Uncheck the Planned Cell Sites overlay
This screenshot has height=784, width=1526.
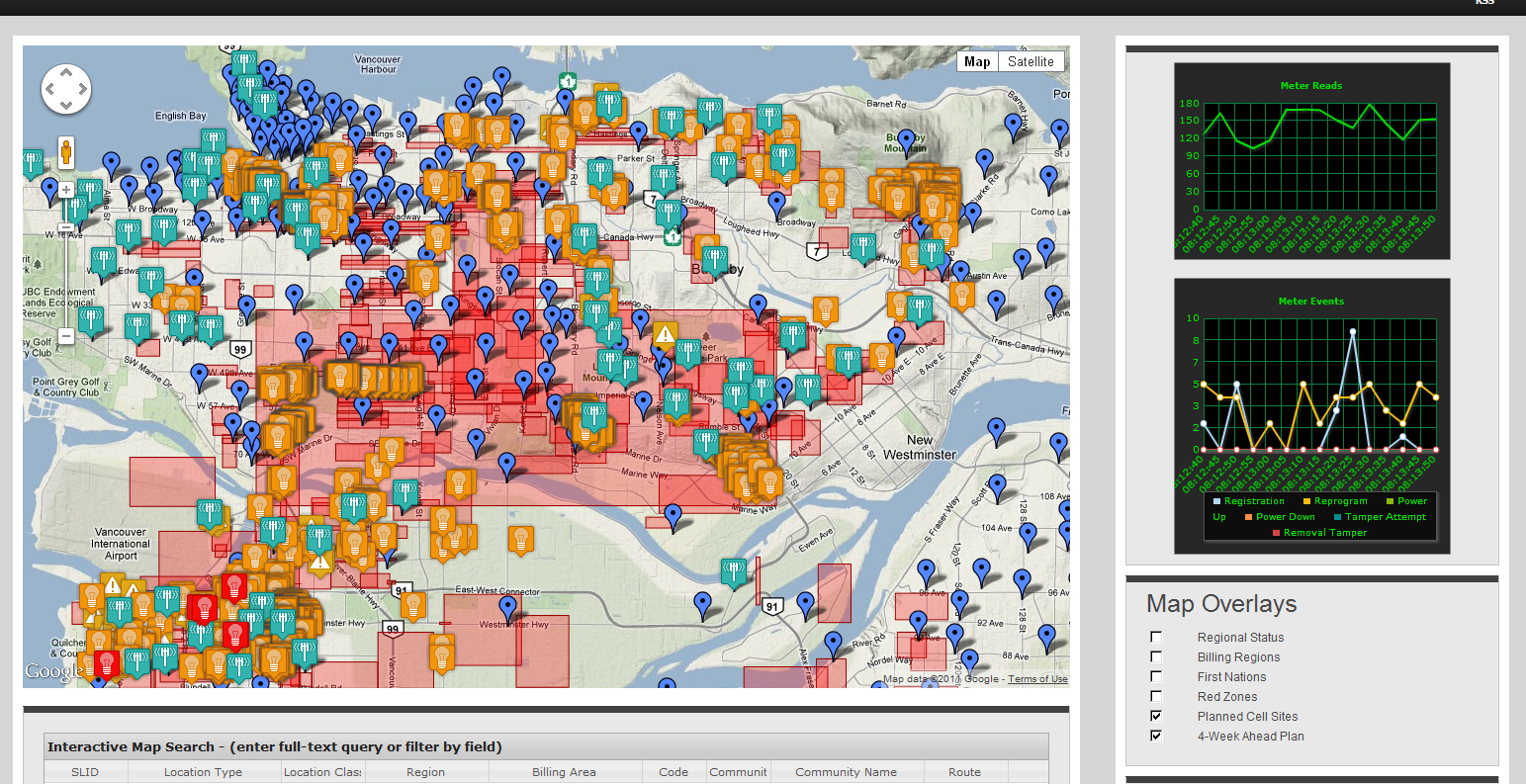click(x=1156, y=716)
